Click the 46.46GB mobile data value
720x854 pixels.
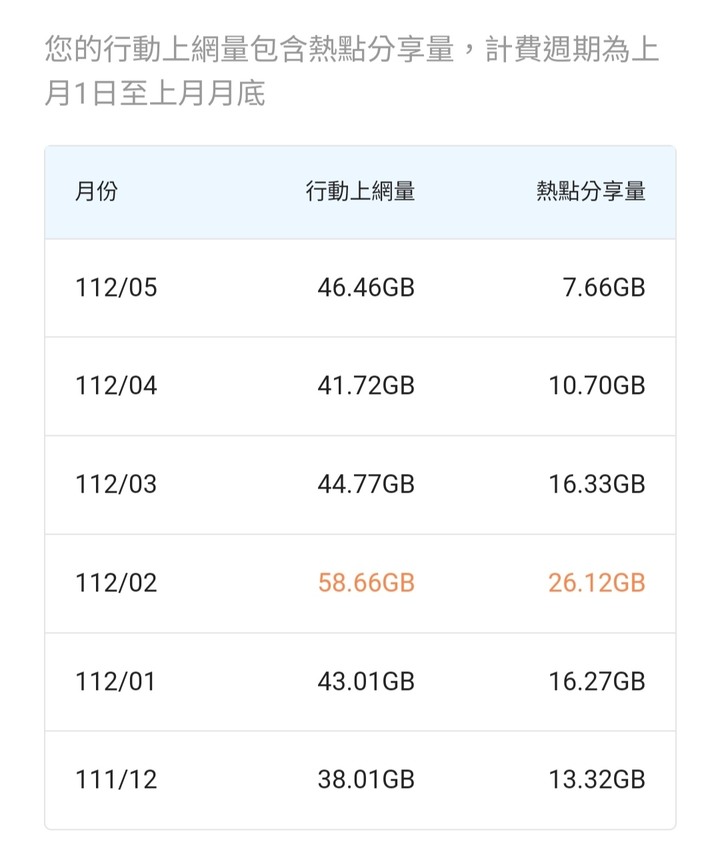click(366, 288)
